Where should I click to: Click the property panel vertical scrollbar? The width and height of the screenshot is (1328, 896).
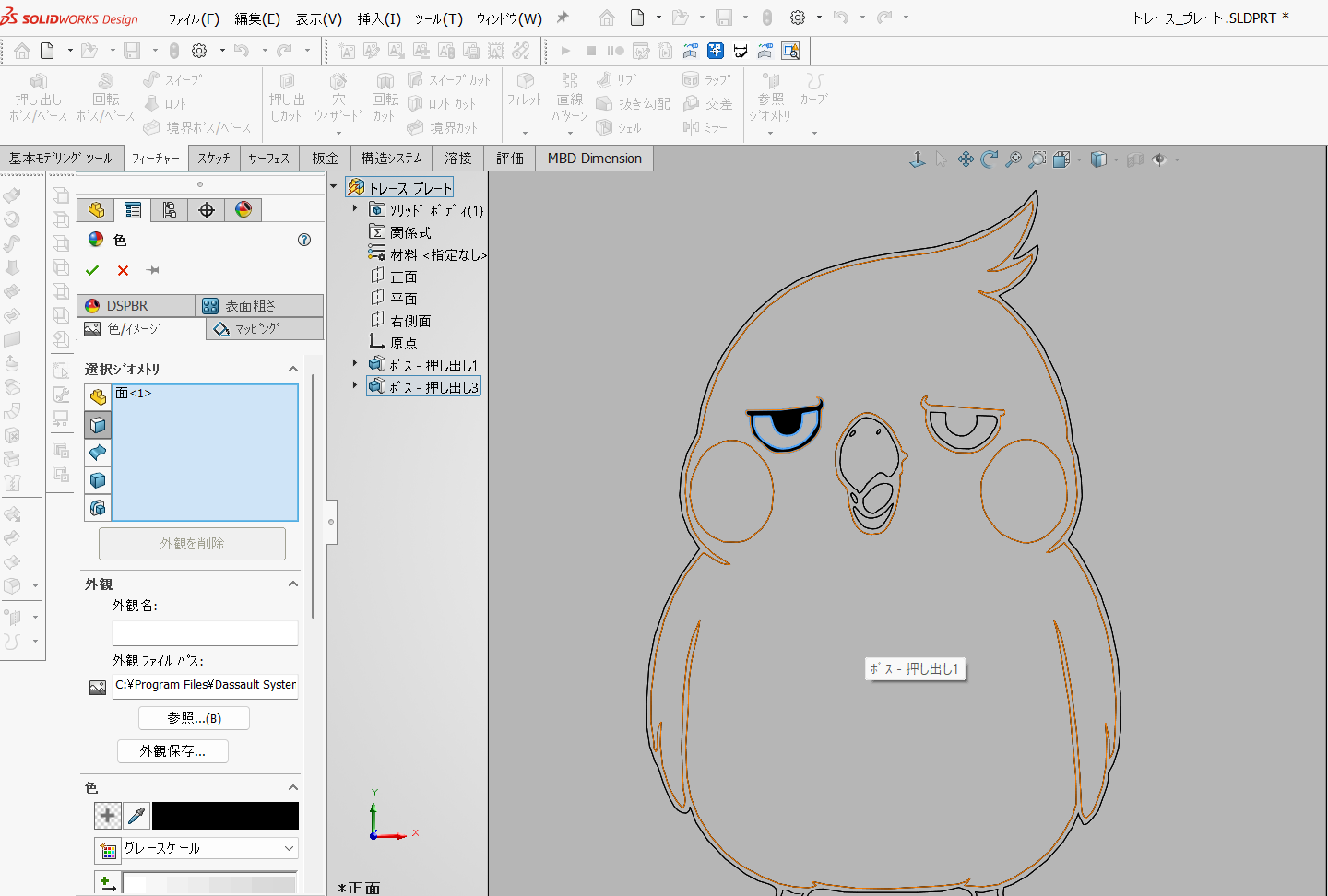[313, 496]
